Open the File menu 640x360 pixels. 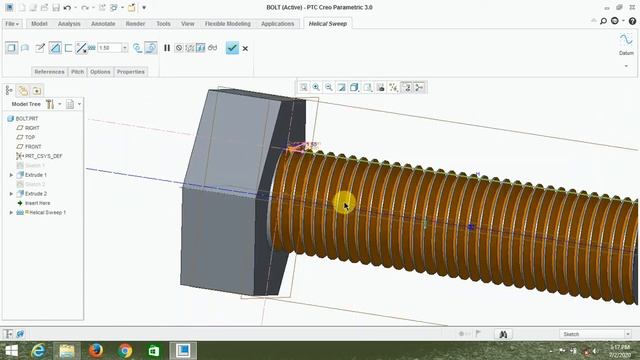12,24
